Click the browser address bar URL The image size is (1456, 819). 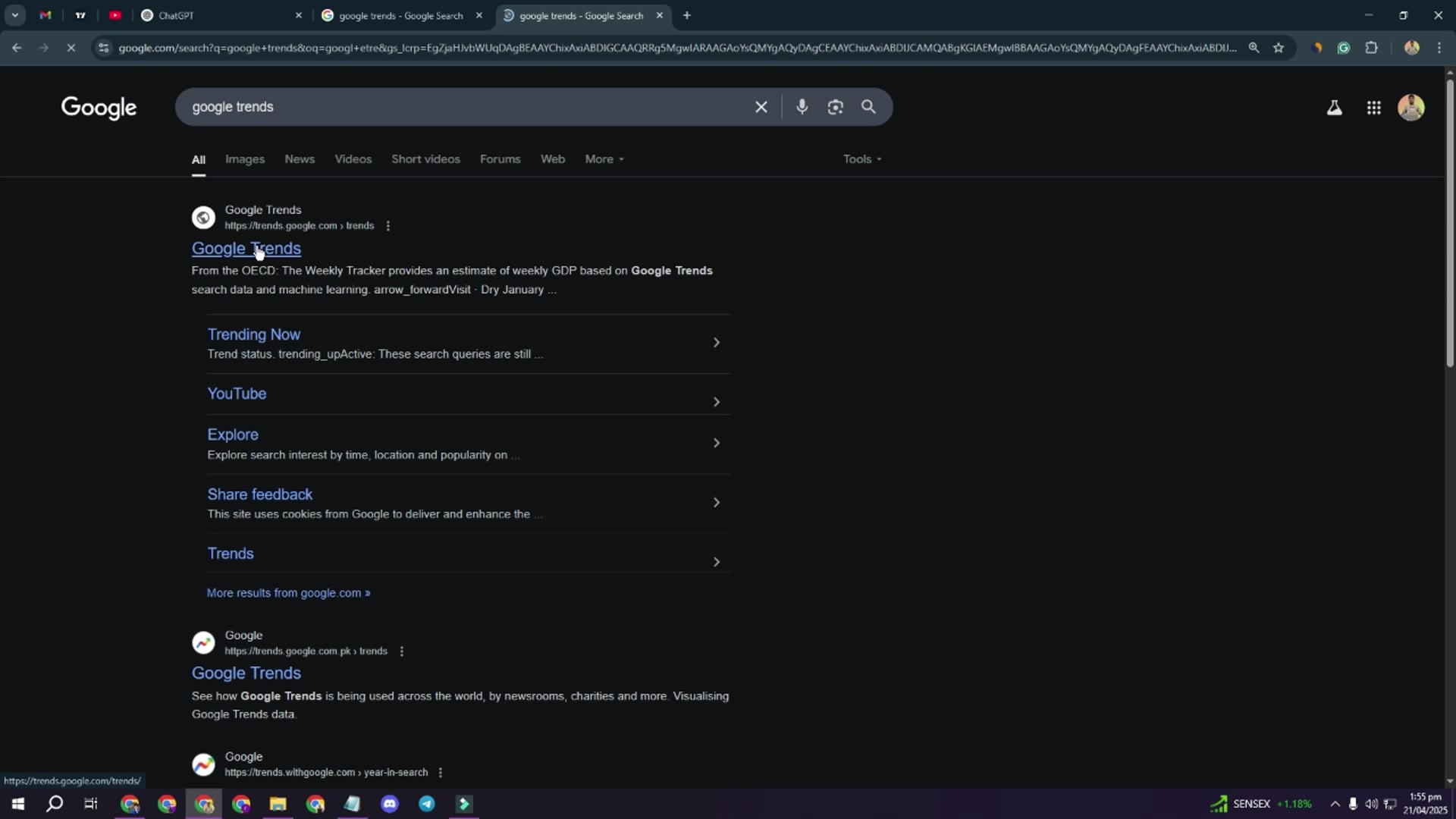click(x=677, y=48)
